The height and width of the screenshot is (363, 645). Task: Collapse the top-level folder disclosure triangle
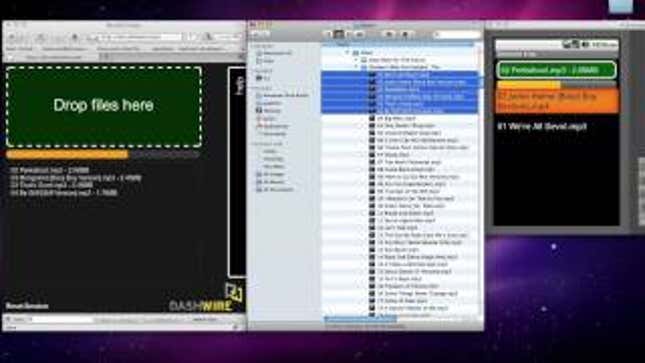tap(348, 53)
